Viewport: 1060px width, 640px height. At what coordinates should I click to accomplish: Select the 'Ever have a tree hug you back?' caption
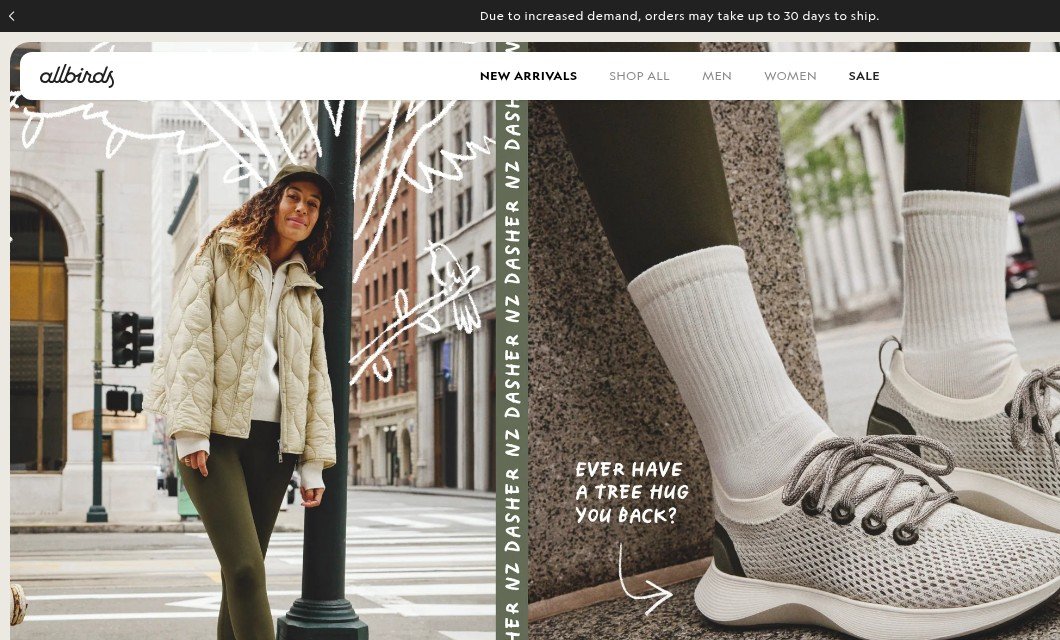tap(631, 493)
